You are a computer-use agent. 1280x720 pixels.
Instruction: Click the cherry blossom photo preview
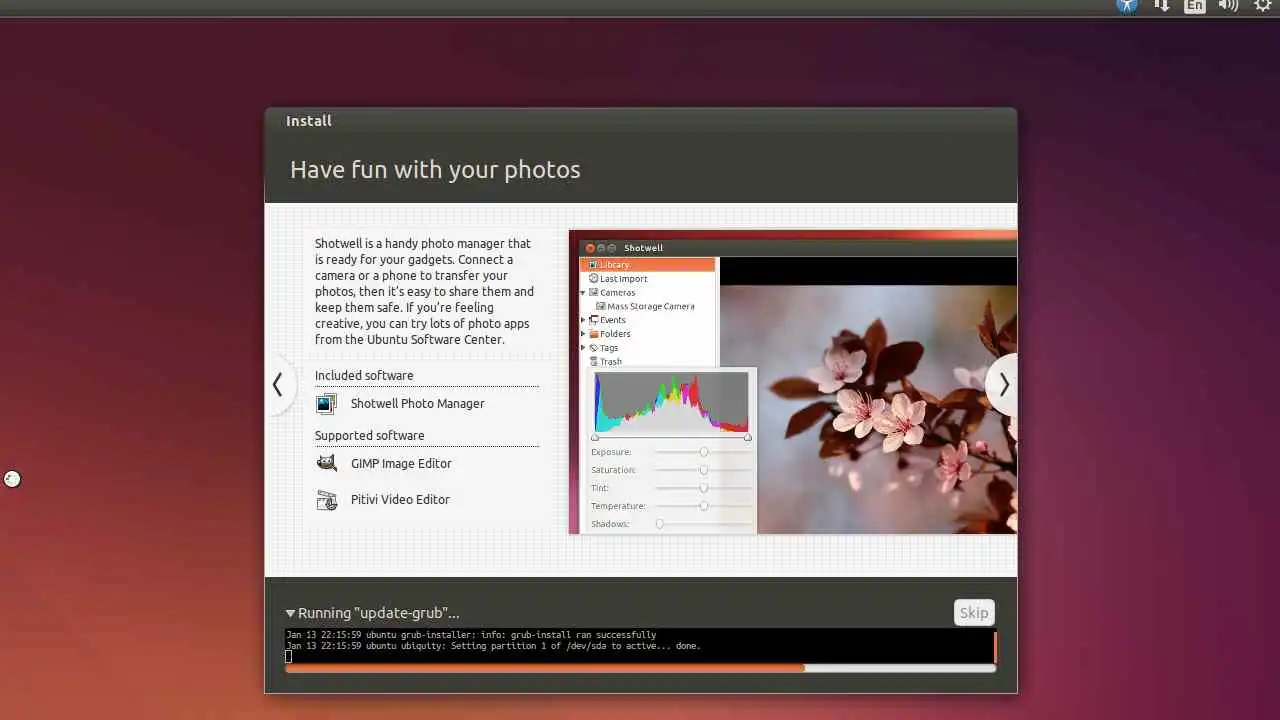(x=868, y=410)
